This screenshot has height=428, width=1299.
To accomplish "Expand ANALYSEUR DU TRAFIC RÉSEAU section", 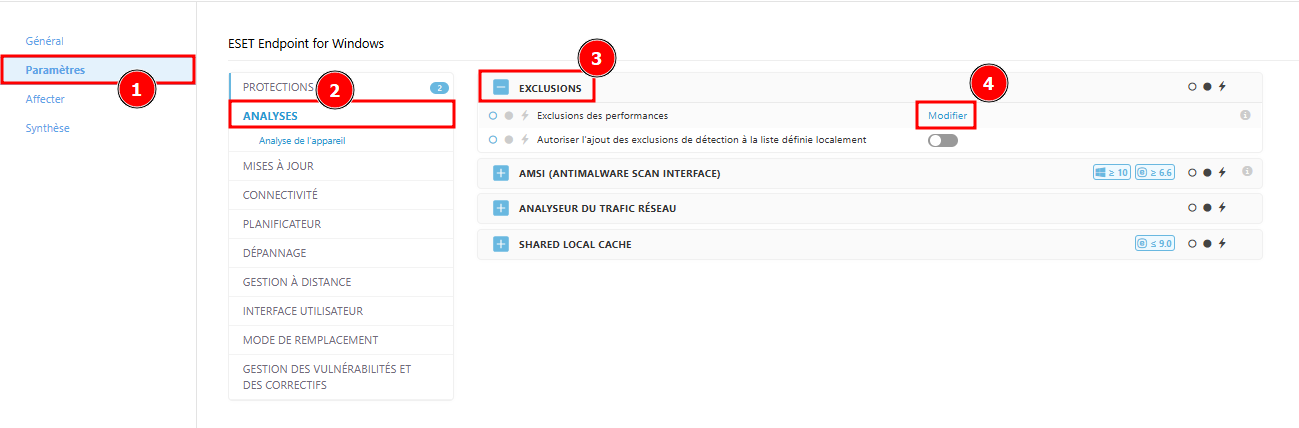I will [x=502, y=208].
